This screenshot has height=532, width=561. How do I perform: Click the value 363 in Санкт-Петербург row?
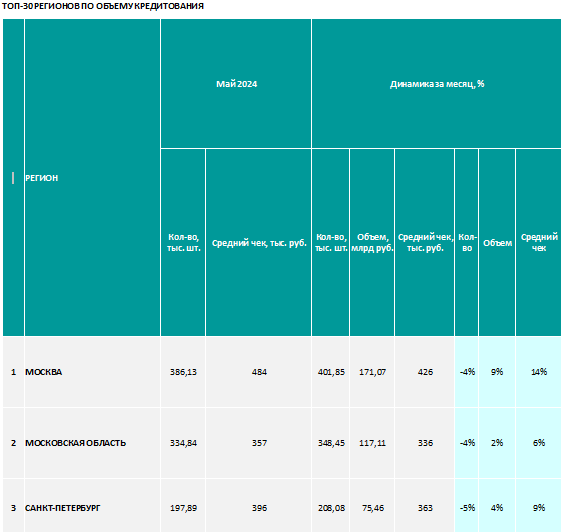pyautogui.click(x=425, y=508)
